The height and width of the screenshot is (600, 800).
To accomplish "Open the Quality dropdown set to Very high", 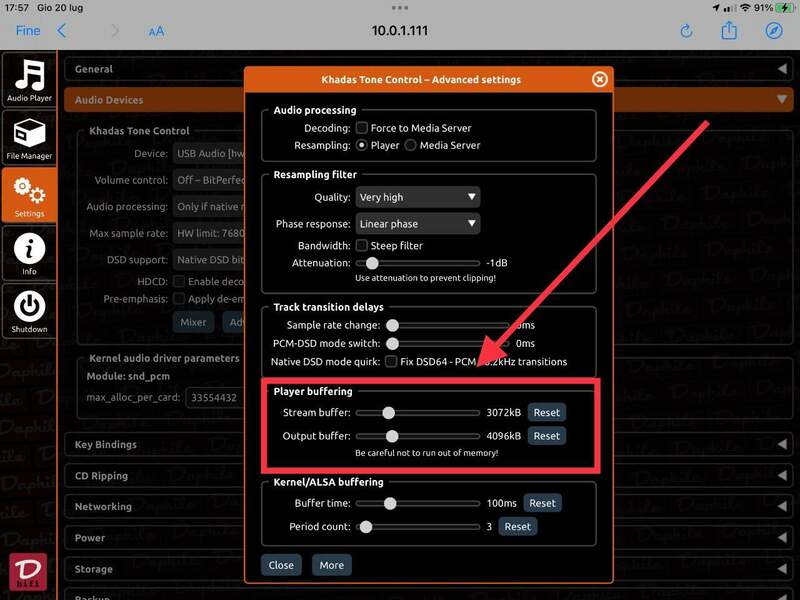I will click(417, 197).
